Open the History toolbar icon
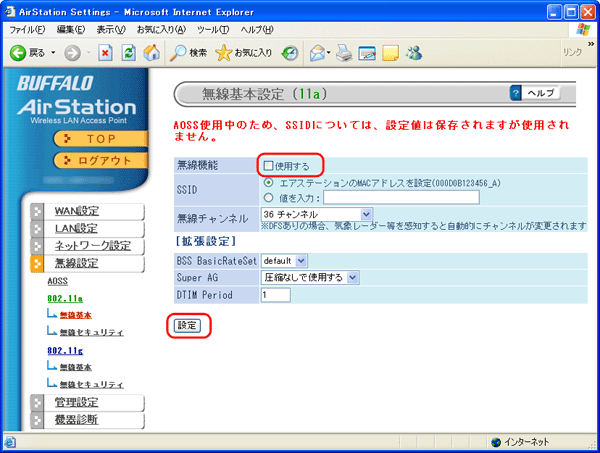Screen dimensions: 600x453 [290, 53]
